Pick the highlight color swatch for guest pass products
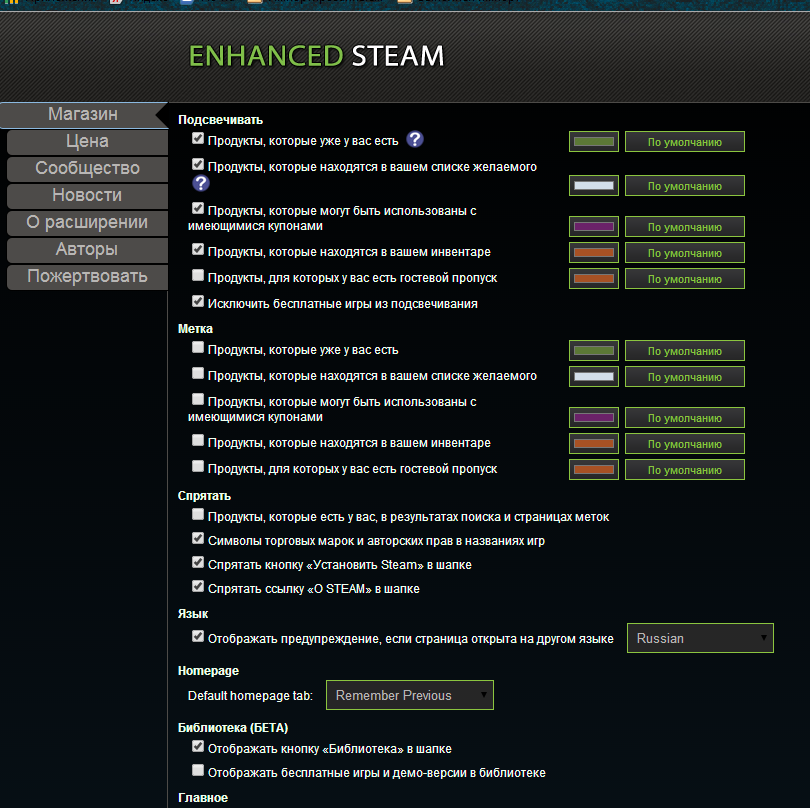Viewport: 810px width, 808px height. click(x=594, y=278)
